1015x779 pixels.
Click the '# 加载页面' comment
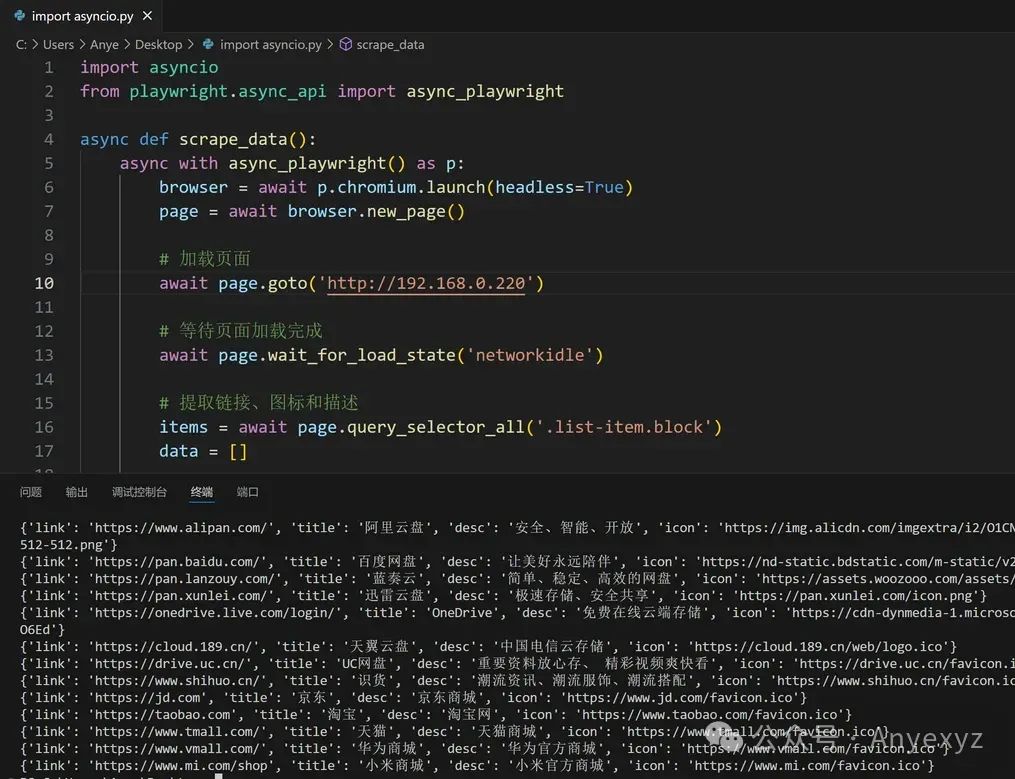coord(205,259)
